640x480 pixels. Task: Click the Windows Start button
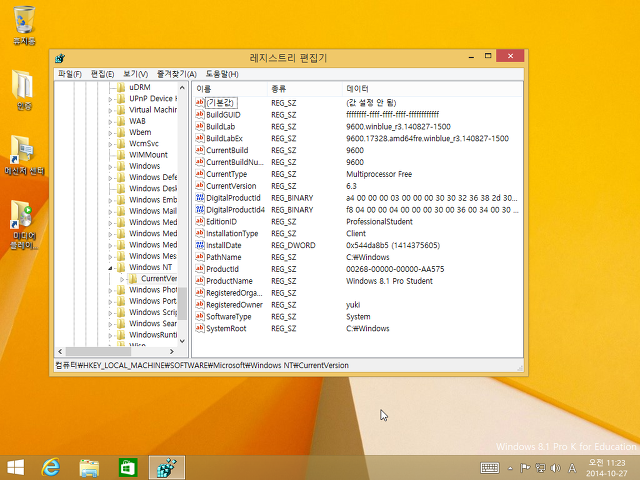click(x=16, y=467)
